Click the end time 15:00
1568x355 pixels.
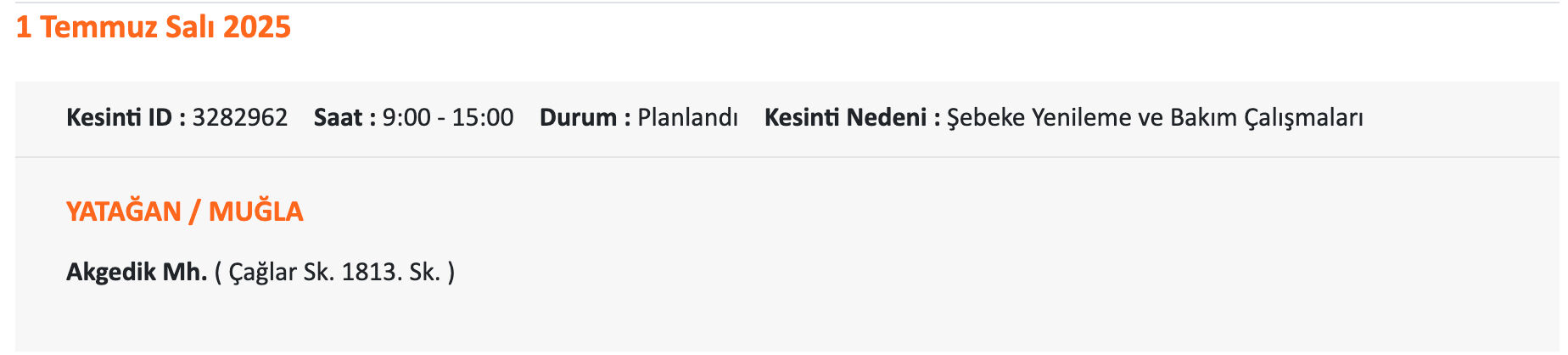pyautogui.click(x=483, y=117)
